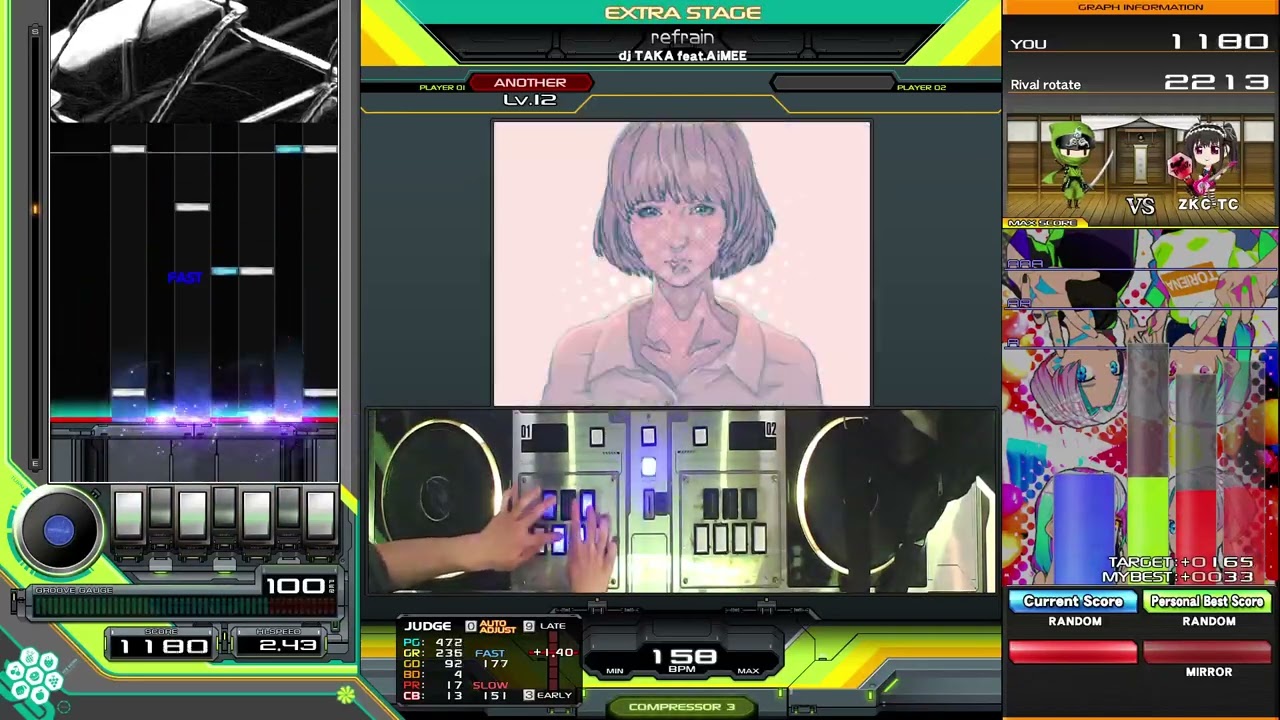Click the 'PG: 472' judge count
The height and width of the screenshot is (720, 1280).
433,643
